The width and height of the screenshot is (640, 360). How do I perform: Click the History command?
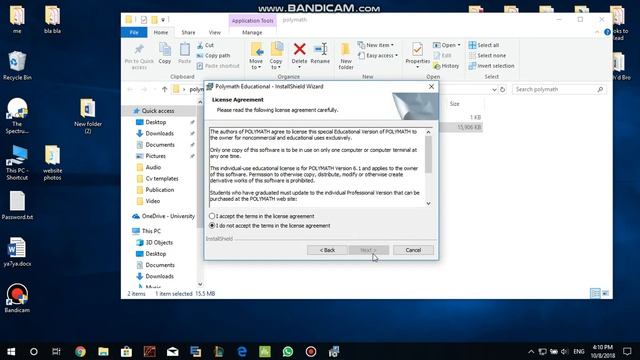[446, 66]
